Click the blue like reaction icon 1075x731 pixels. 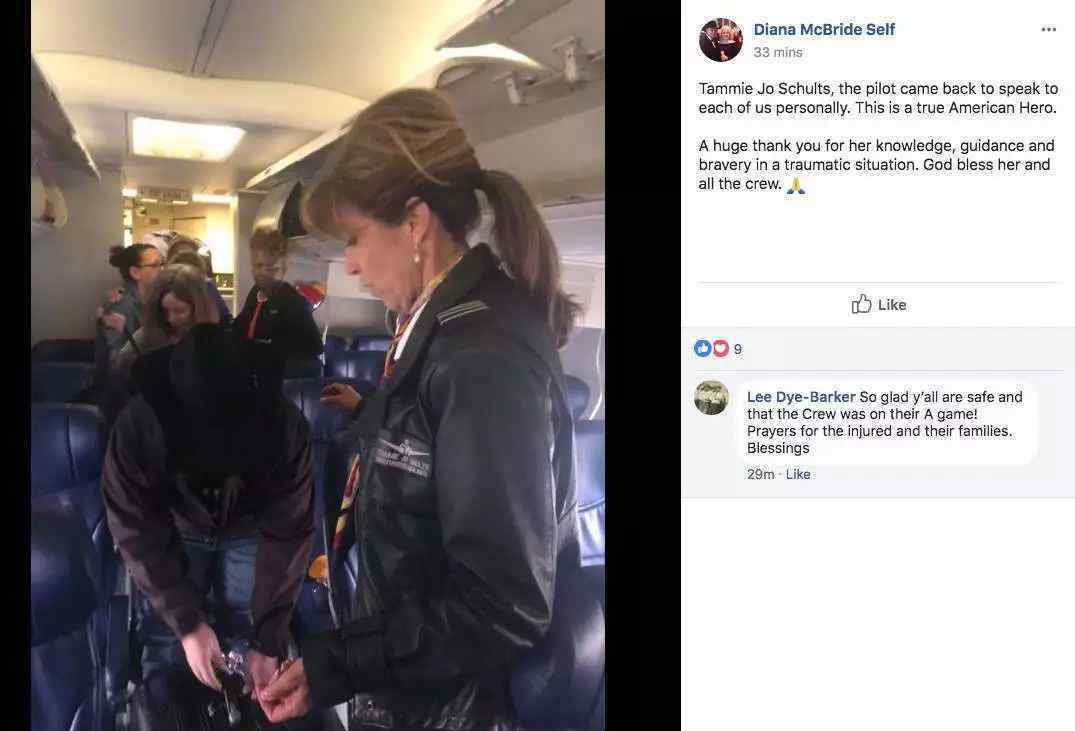[703, 348]
